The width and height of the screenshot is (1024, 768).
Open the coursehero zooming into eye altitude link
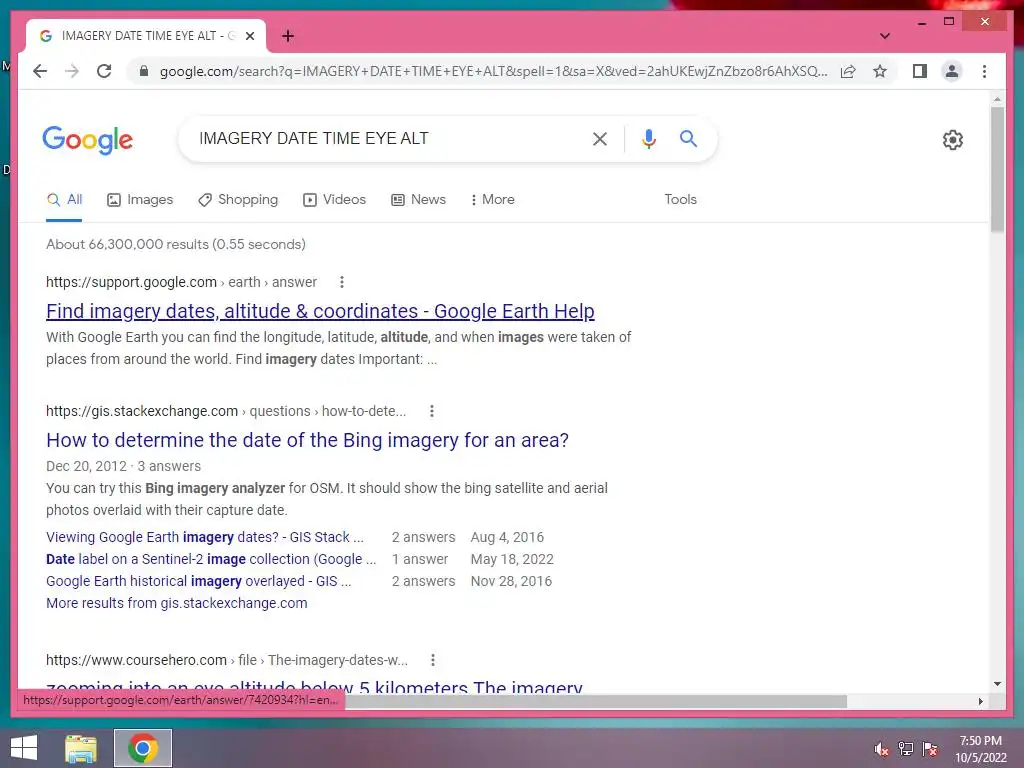314,686
